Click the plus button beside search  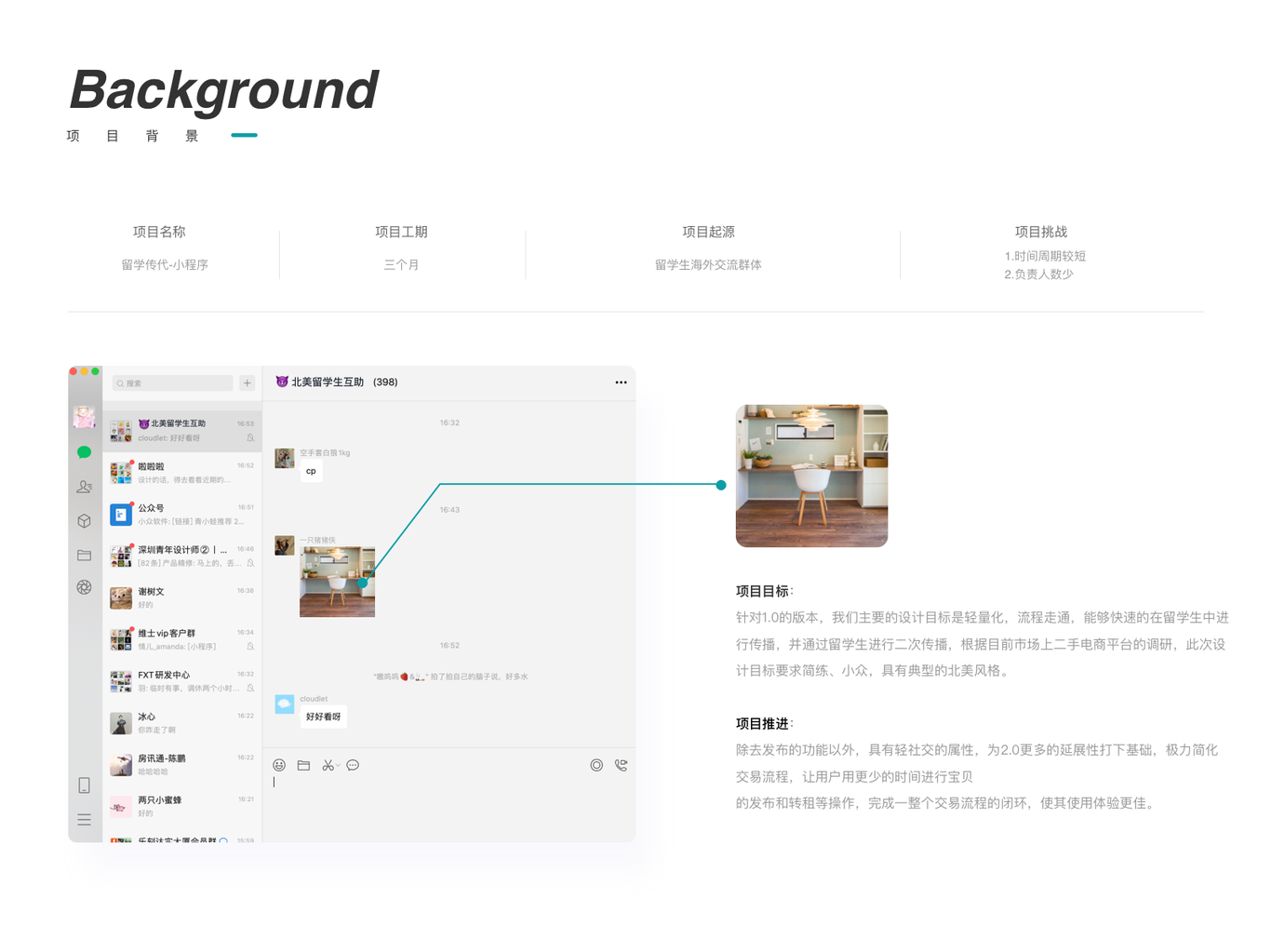click(248, 383)
